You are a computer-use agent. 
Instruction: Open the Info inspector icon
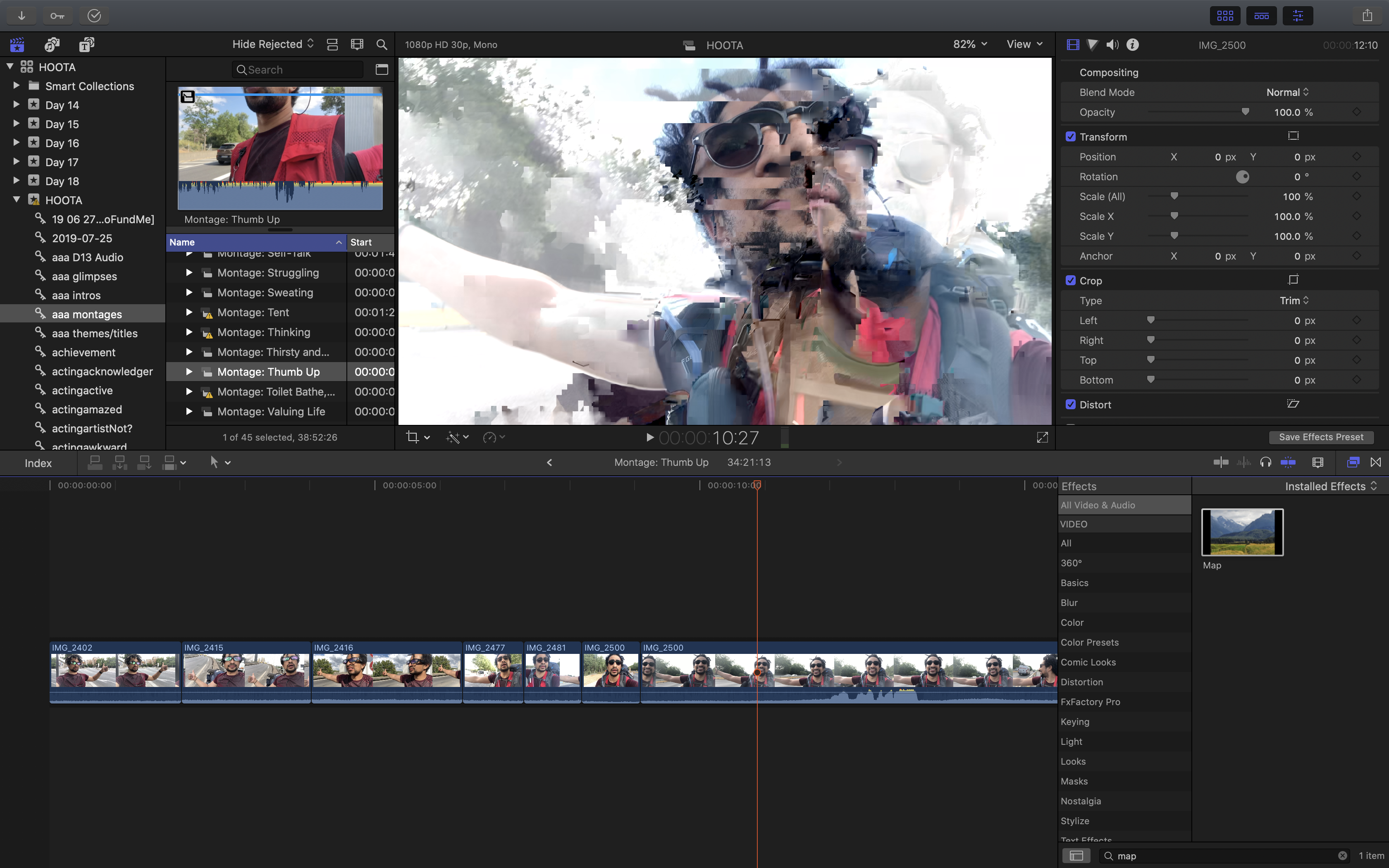coord(1132,45)
